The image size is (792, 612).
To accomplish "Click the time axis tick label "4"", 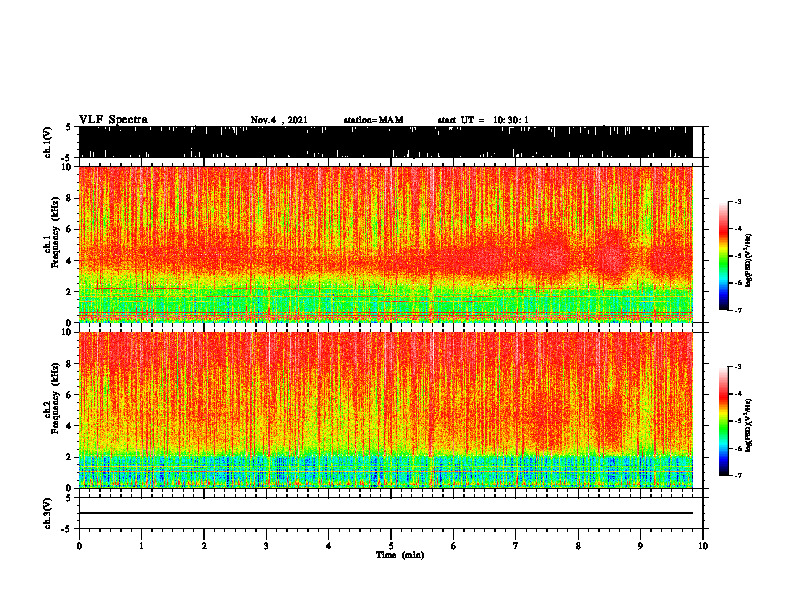I will tap(329, 546).
